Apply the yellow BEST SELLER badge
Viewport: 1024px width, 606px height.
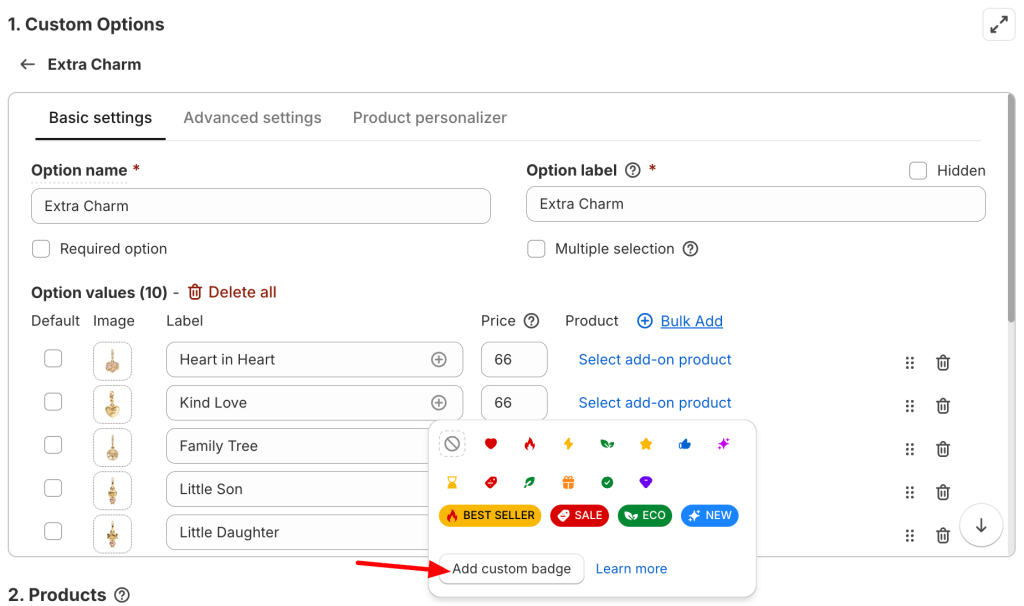tap(490, 516)
